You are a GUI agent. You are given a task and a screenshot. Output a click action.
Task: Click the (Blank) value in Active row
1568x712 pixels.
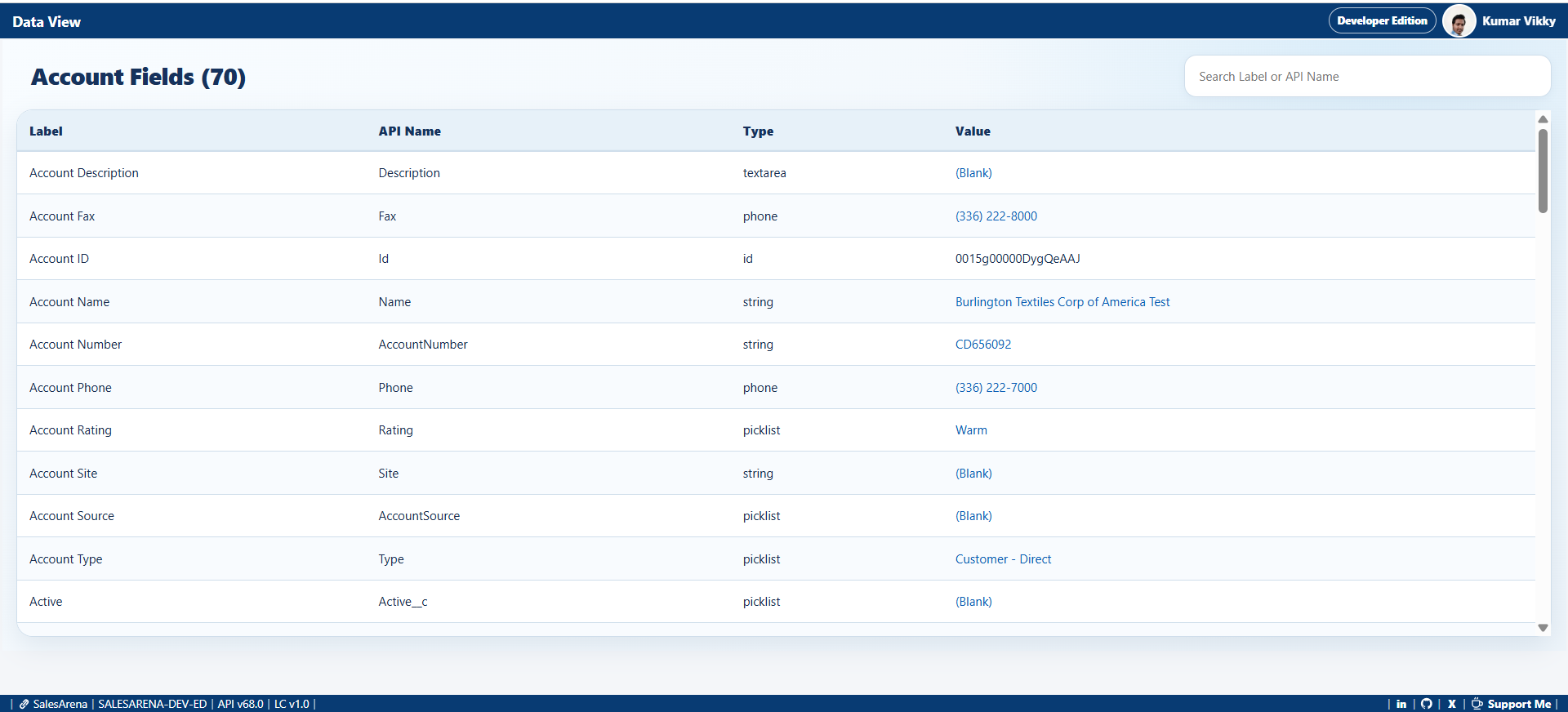(x=973, y=602)
